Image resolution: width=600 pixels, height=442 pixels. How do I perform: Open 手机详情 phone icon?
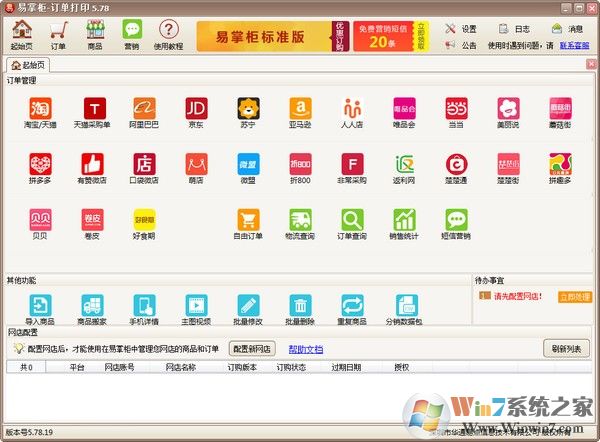(x=144, y=305)
